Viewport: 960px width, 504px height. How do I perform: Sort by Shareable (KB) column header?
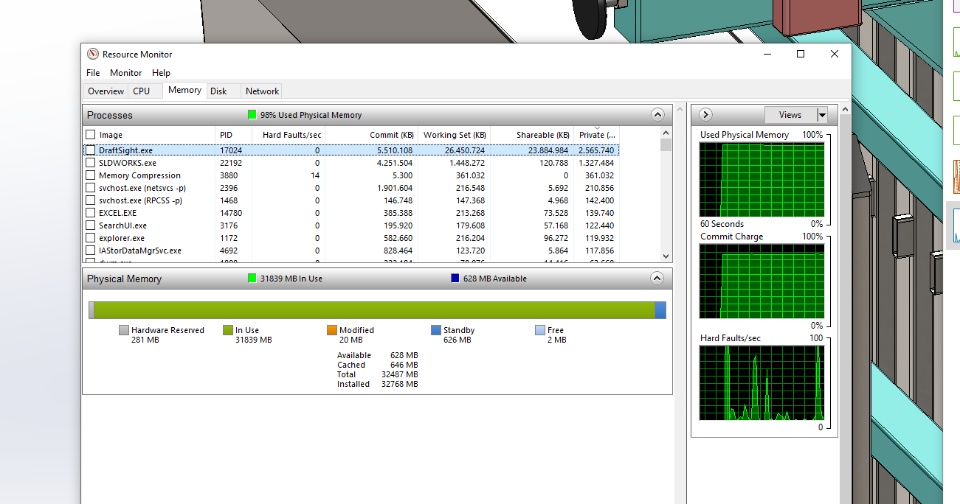click(542, 135)
